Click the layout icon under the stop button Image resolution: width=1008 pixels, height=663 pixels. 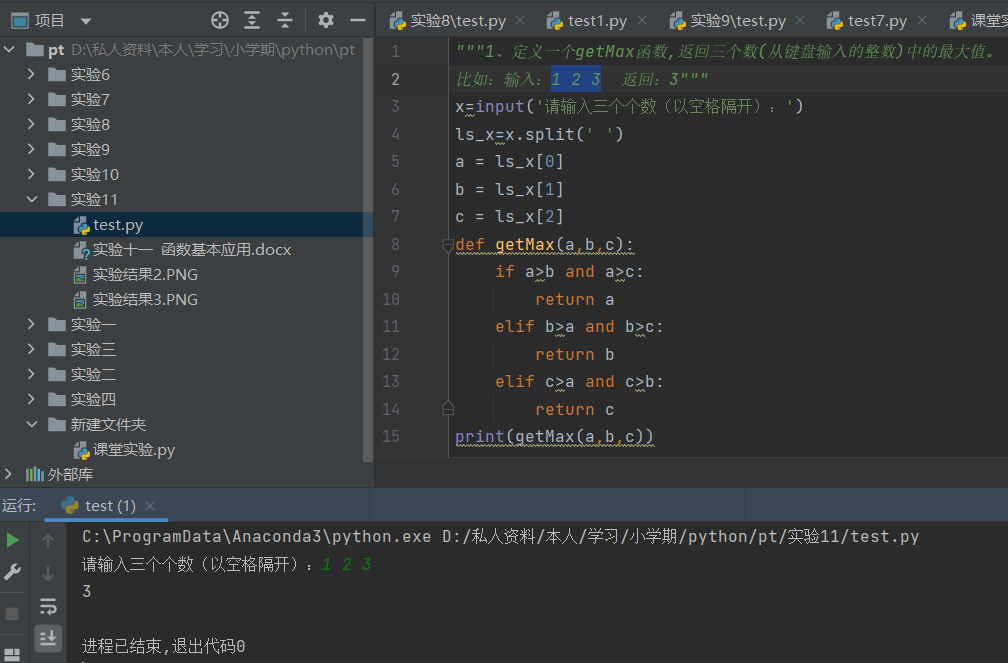(x=12, y=655)
